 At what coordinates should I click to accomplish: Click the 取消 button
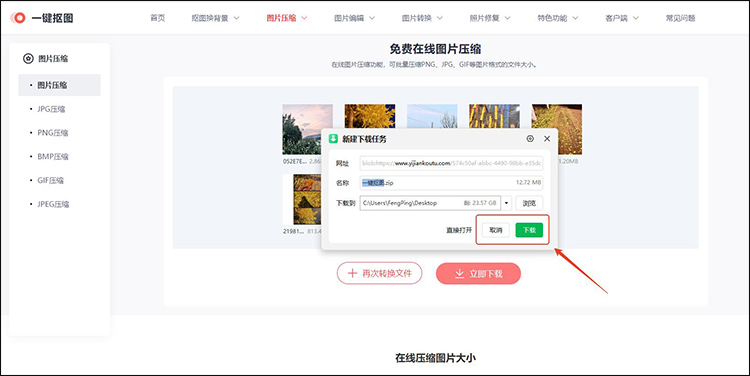(496, 230)
